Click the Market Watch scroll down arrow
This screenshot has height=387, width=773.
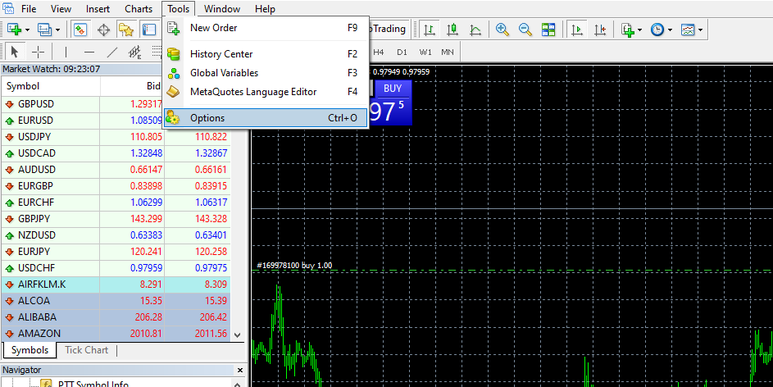point(238,334)
